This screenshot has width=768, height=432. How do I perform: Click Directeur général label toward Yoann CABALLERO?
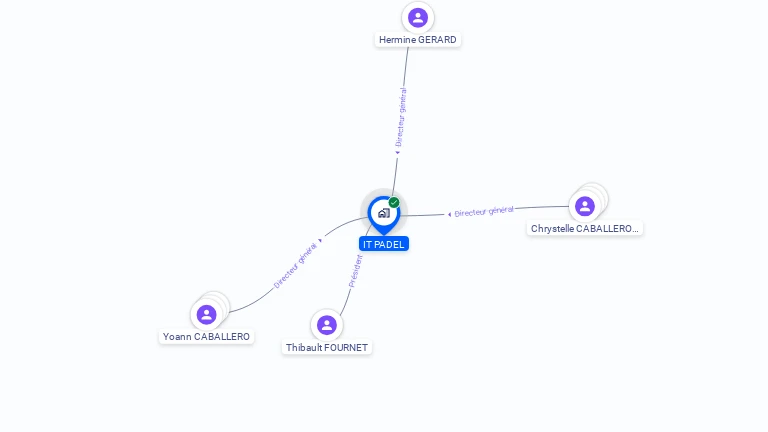click(295, 265)
